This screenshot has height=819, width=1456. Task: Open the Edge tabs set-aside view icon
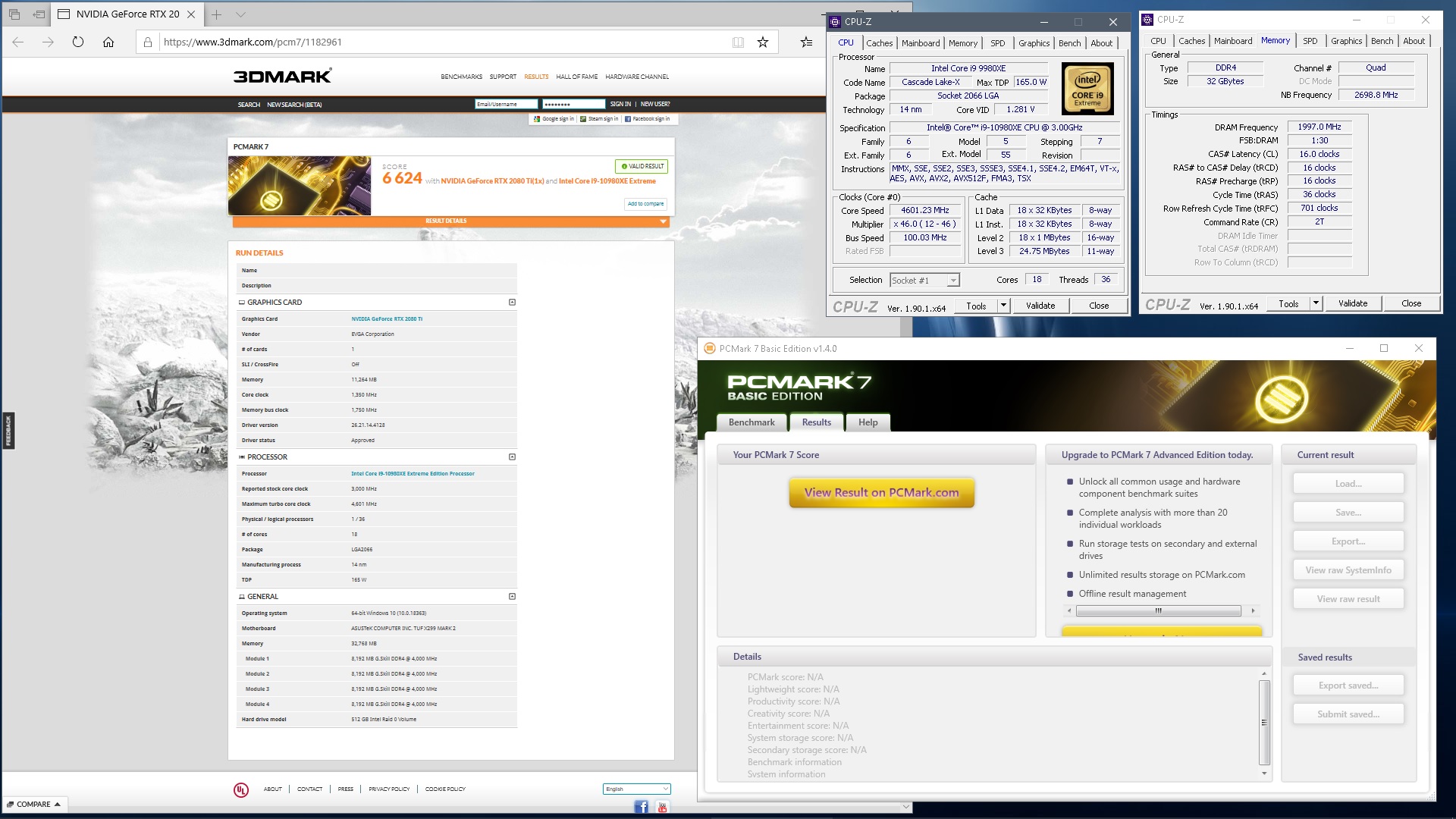pyautogui.click(x=14, y=14)
